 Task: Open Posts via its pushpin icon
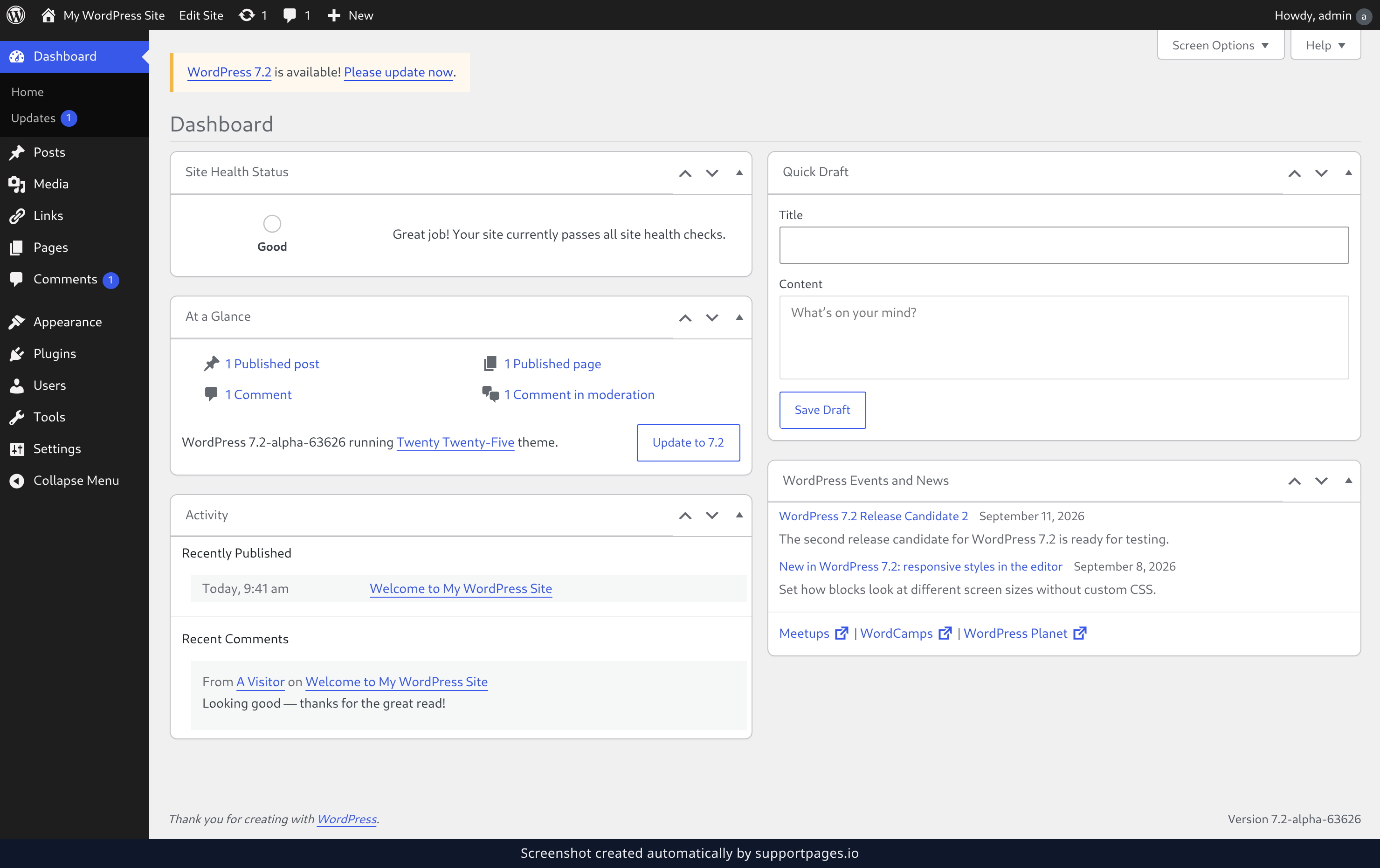(17, 152)
